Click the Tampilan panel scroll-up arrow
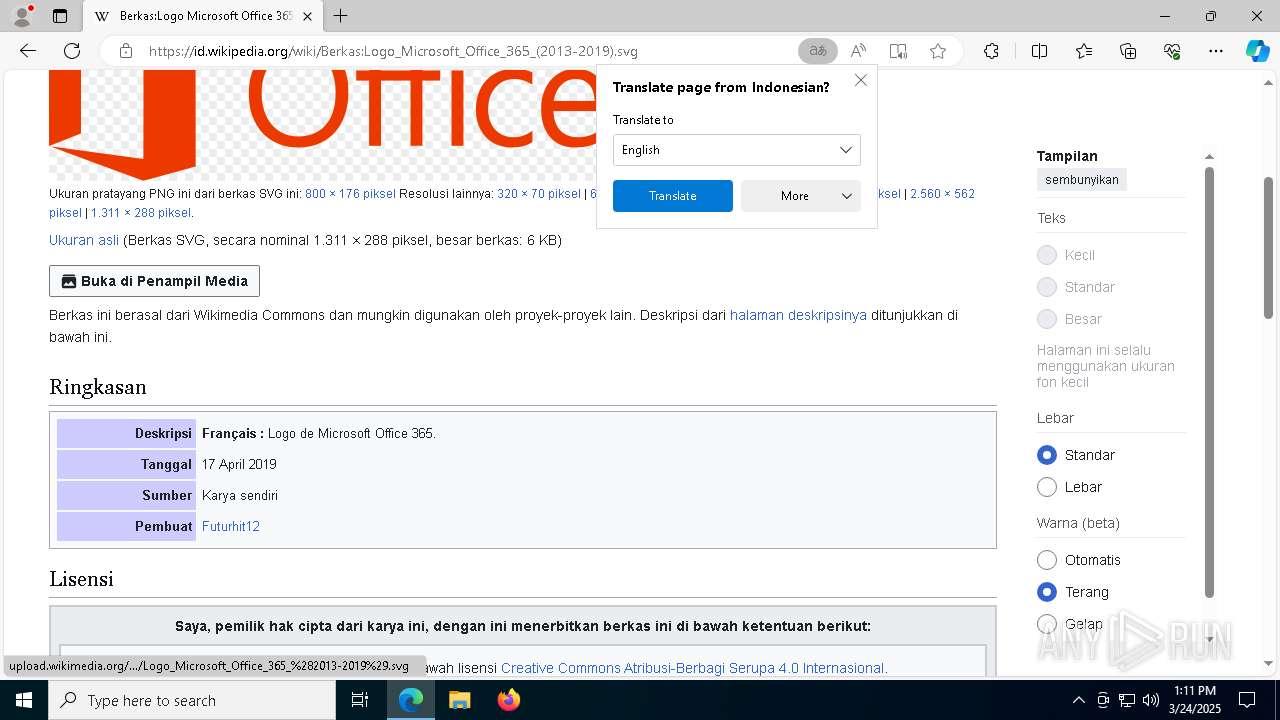1280x720 pixels. coord(1209,157)
